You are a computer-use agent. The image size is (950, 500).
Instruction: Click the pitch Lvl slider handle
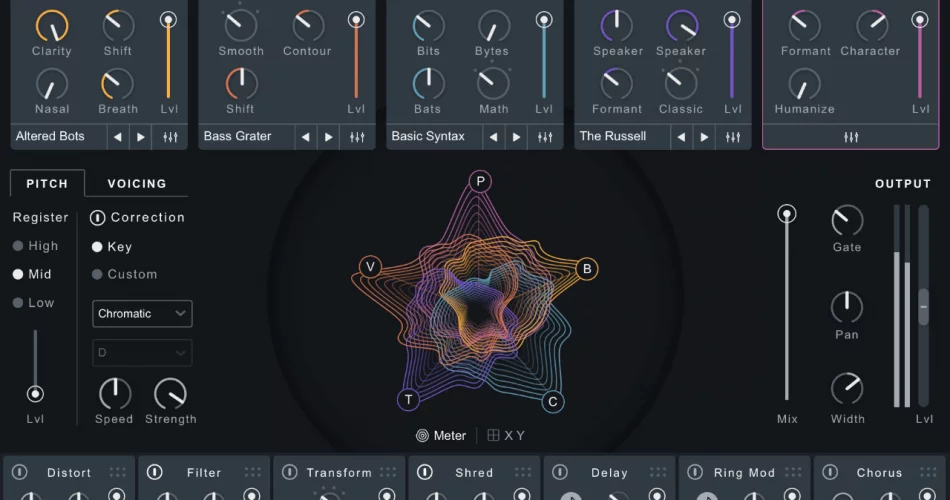tap(35, 394)
